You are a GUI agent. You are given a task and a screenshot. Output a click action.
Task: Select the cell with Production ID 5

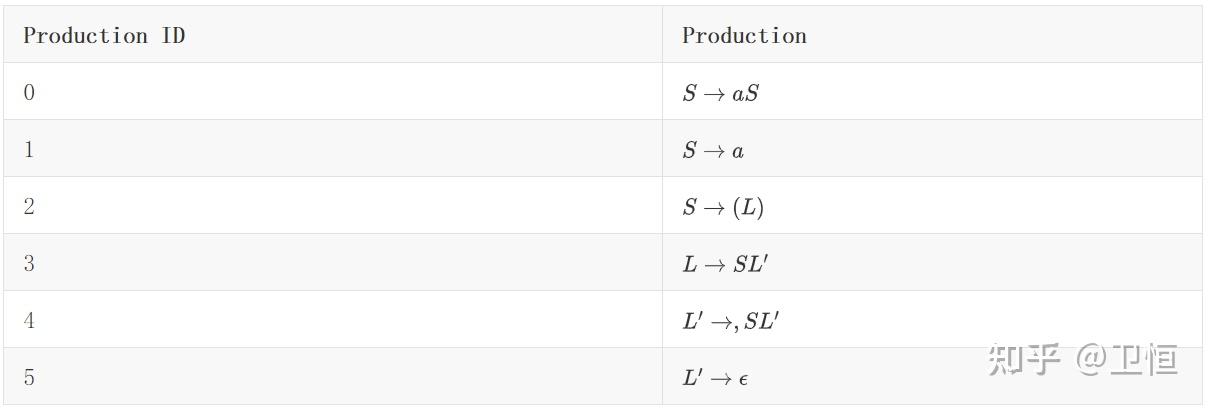[x=29, y=378]
